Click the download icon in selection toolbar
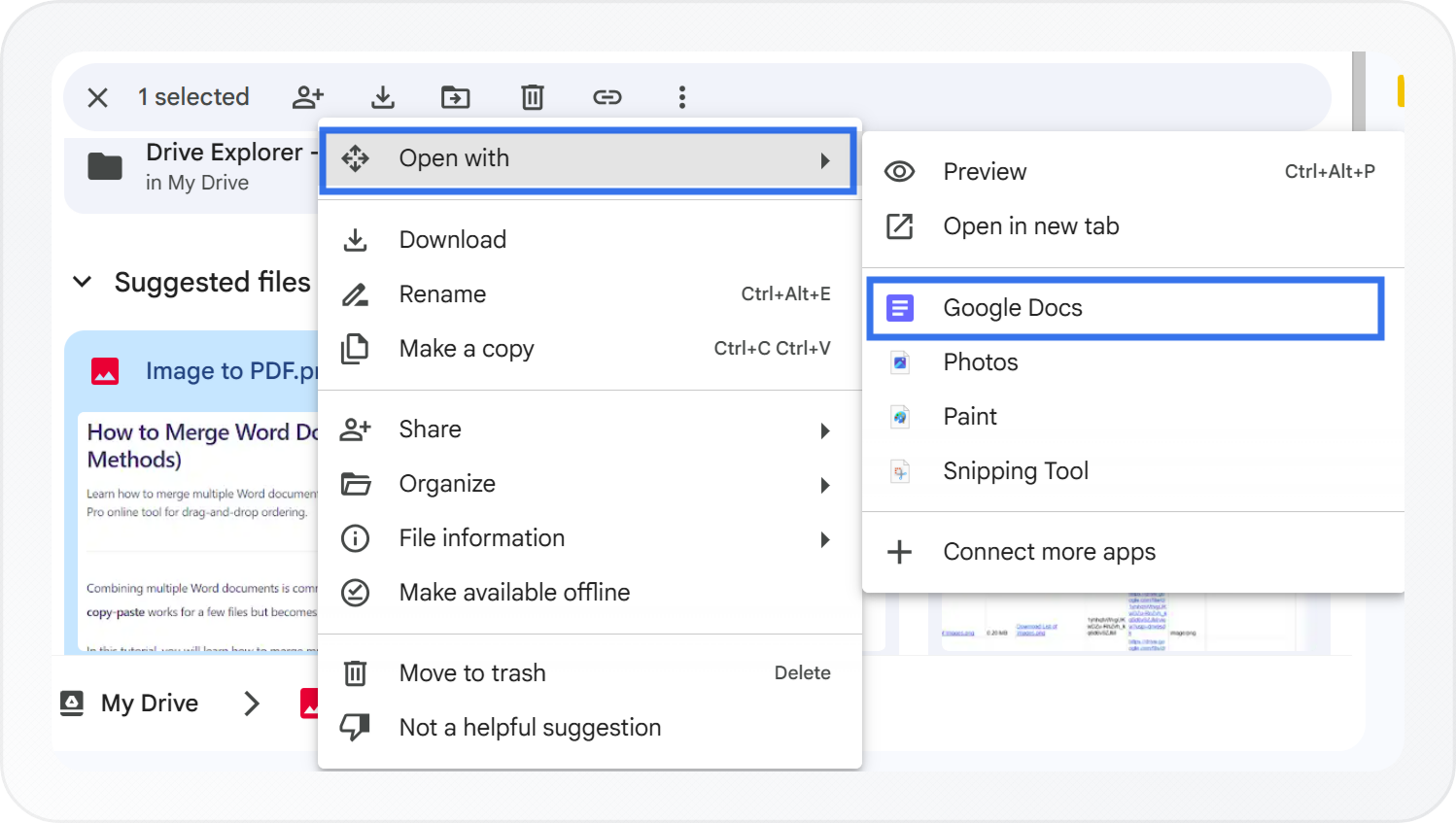This screenshot has width=1456, height=823. pyautogui.click(x=383, y=97)
